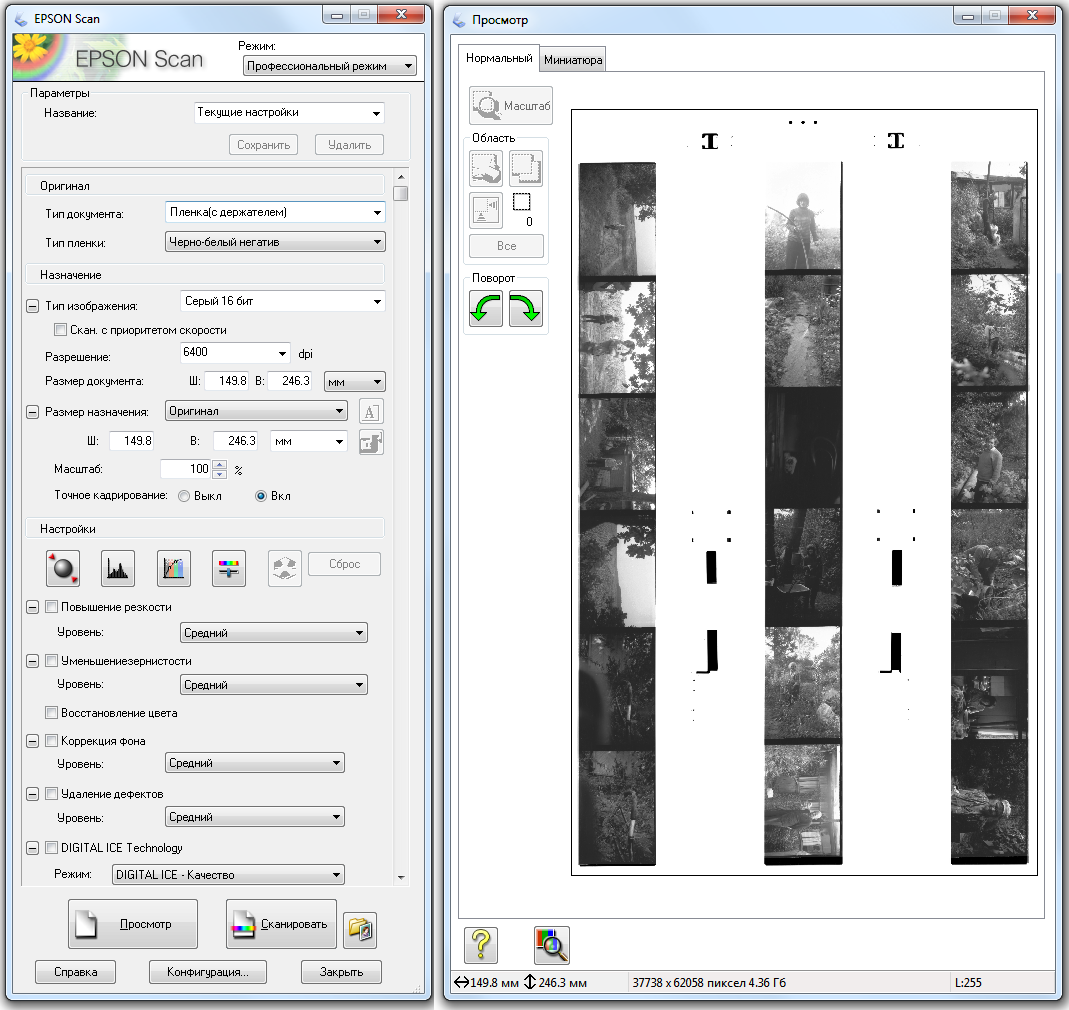This screenshot has height=1010, width=1069.
Task: Enable Повышение резкости checkbox
Action: point(51,606)
